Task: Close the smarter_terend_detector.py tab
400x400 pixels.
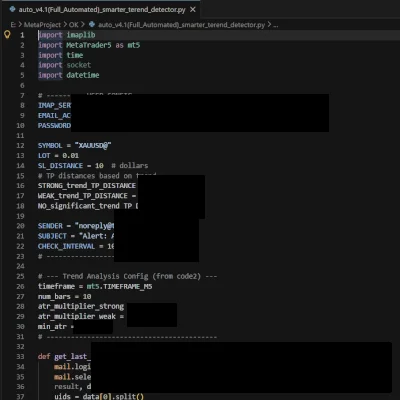Action: [x=193, y=10]
